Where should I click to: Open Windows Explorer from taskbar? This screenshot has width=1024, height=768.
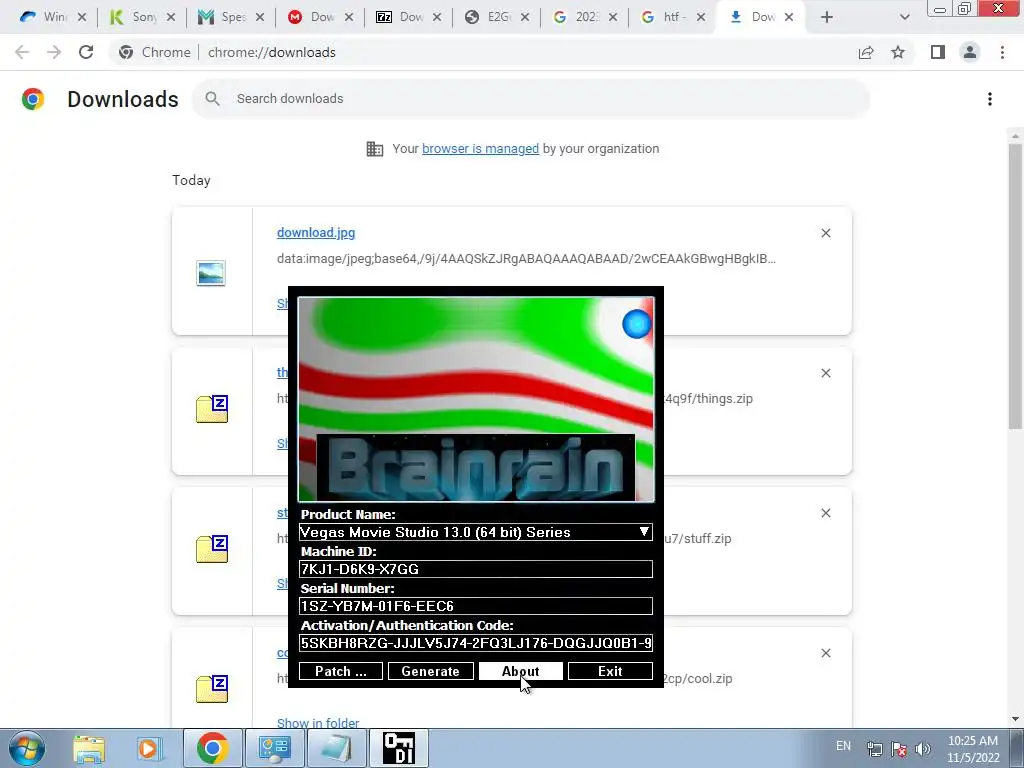pos(89,748)
